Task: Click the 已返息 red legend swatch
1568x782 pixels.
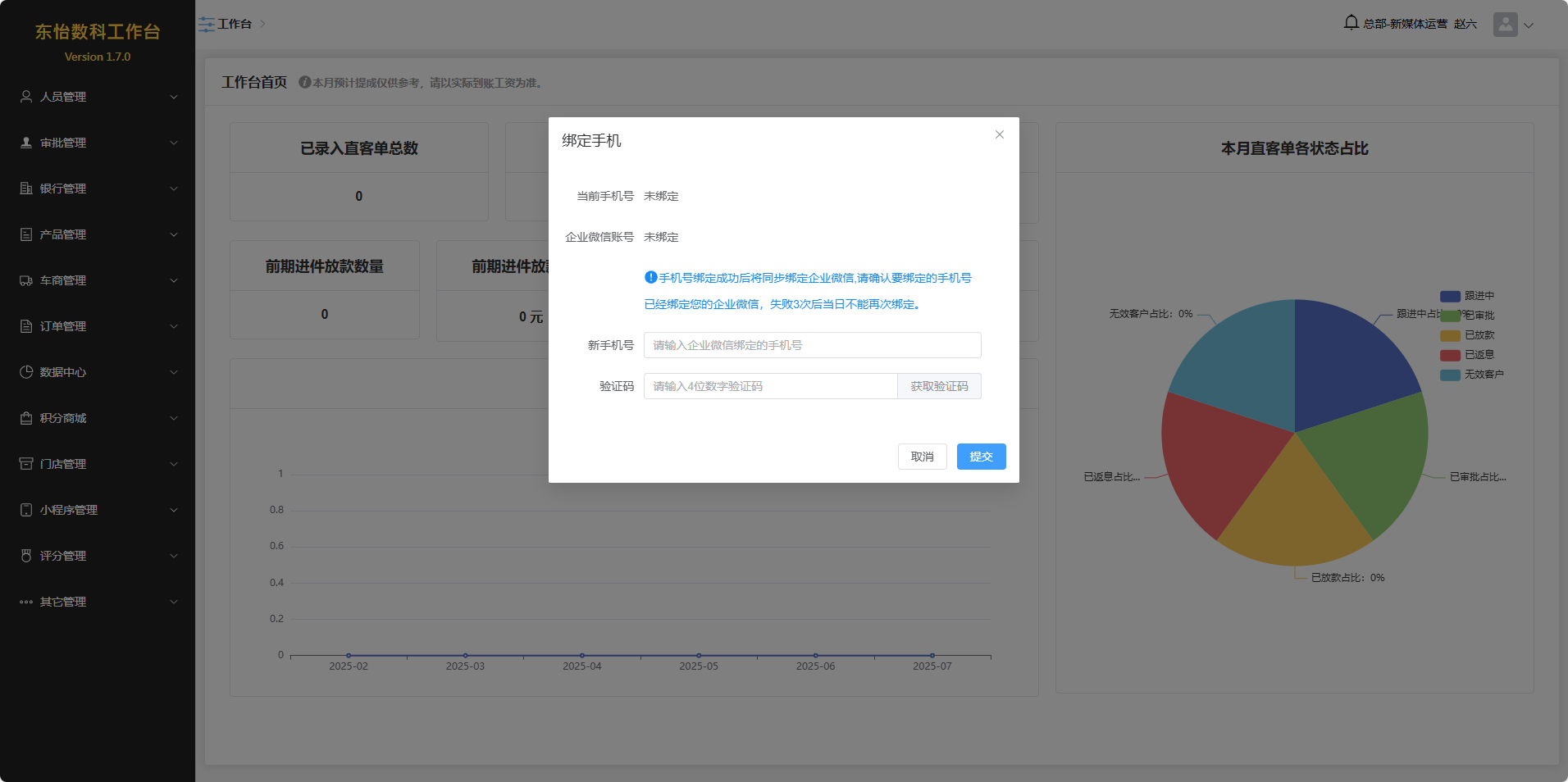Action: pos(1450,355)
